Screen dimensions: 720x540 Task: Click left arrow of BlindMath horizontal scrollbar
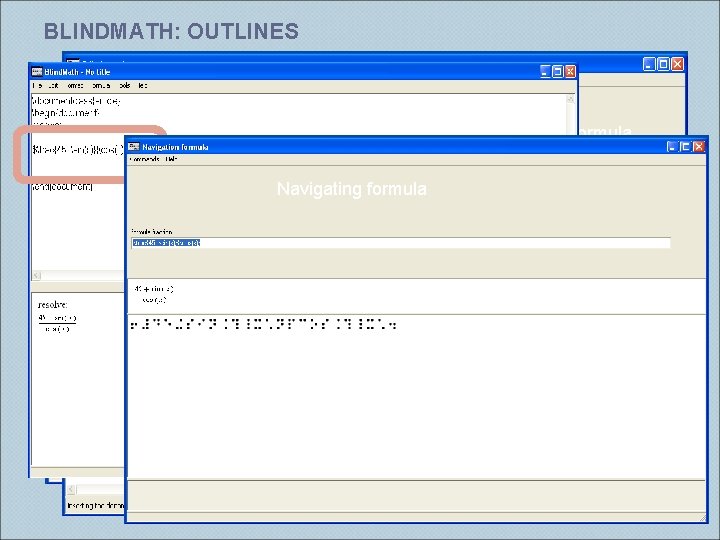37,276
